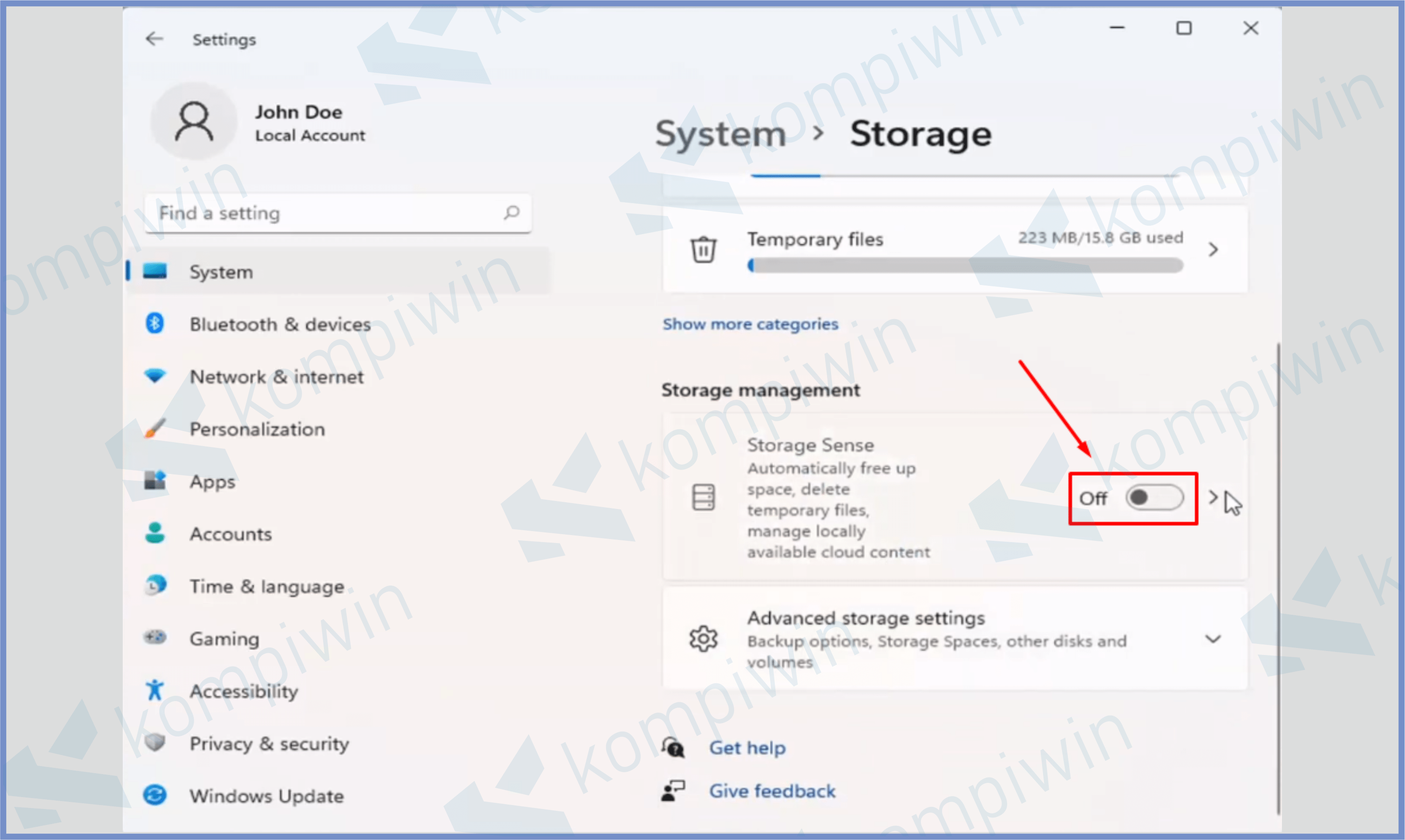Click the Give feedback link
The width and height of the screenshot is (1405, 840).
point(772,791)
